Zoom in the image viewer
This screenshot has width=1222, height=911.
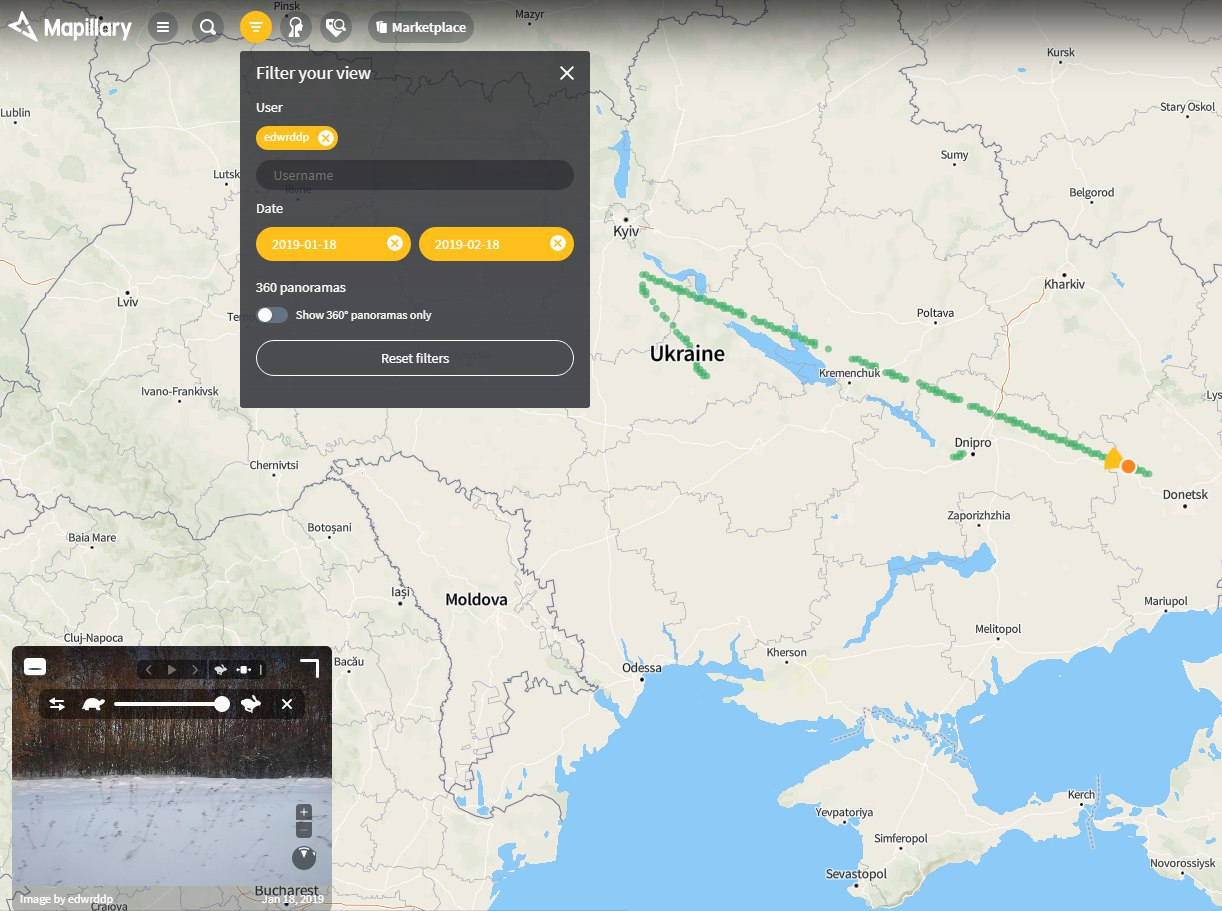[304, 812]
